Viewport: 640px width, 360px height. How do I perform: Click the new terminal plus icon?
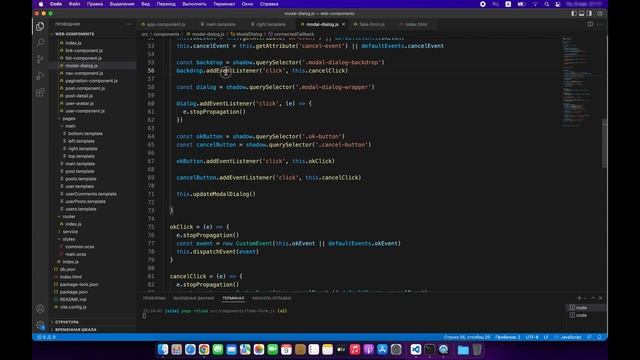[x=579, y=298]
